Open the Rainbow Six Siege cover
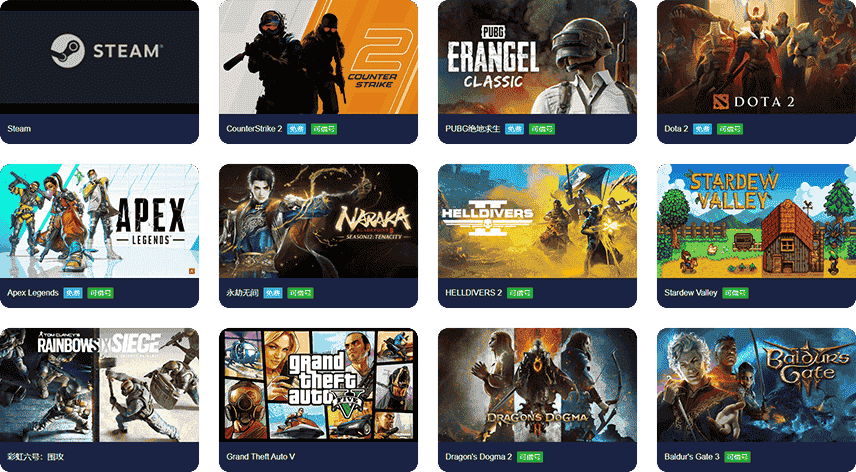 (x=99, y=385)
